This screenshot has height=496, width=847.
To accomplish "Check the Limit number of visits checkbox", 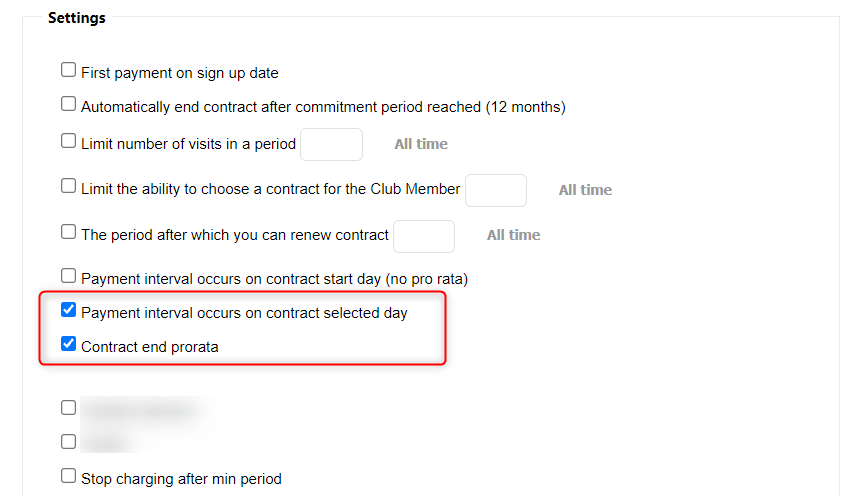I will coord(68,142).
